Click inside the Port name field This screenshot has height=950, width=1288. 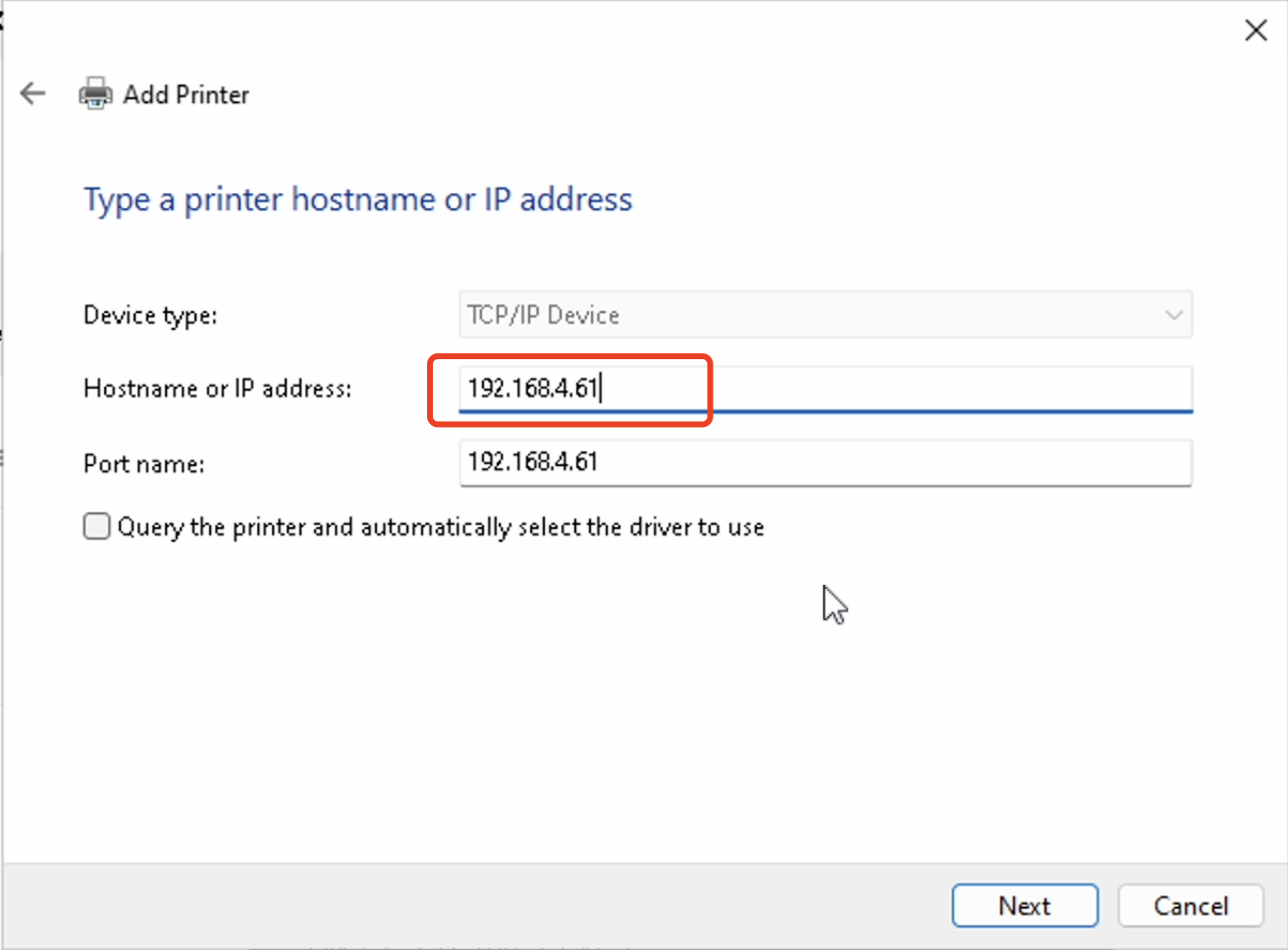click(825, 462)
